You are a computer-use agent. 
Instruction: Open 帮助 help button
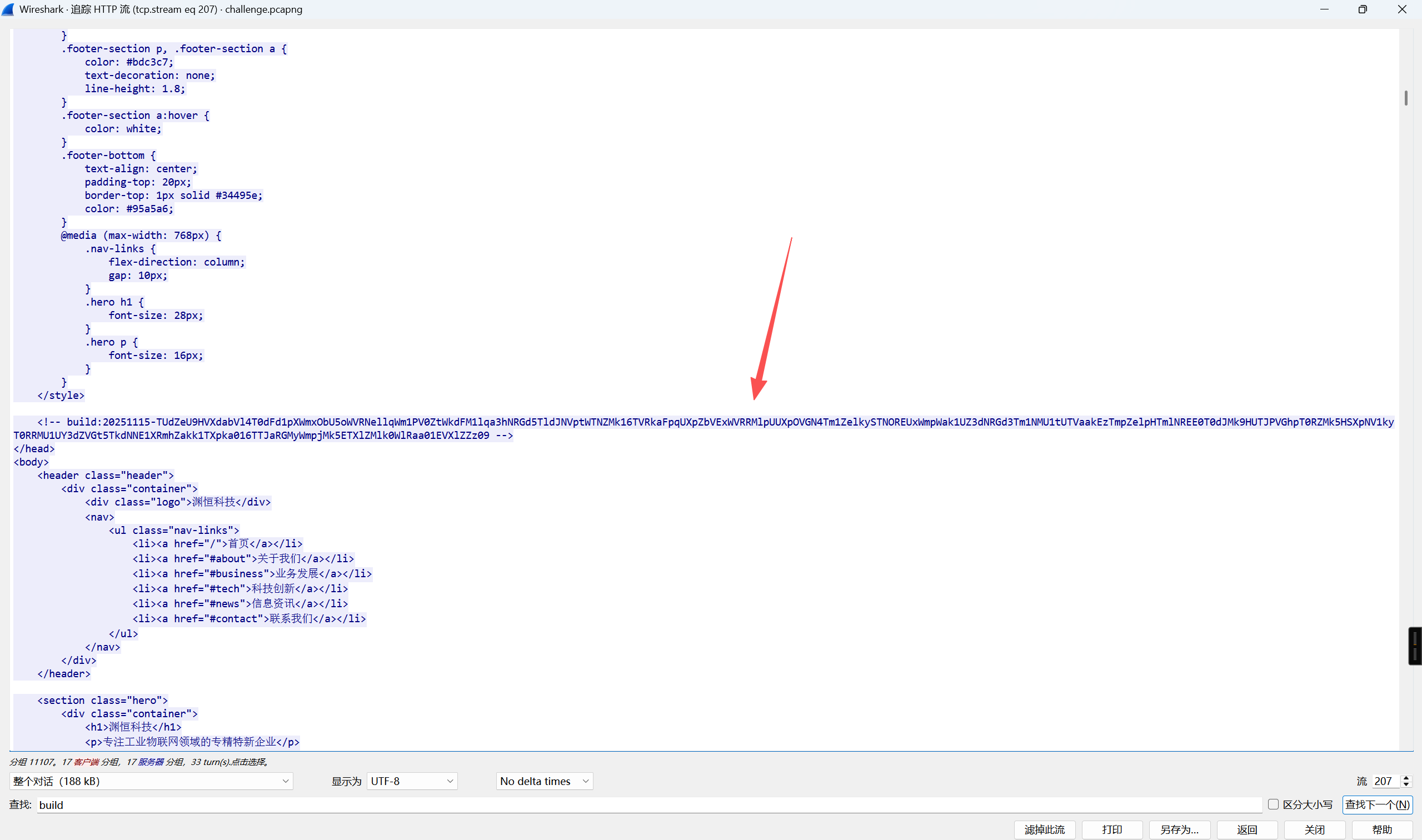click(x=1382, y=829)
